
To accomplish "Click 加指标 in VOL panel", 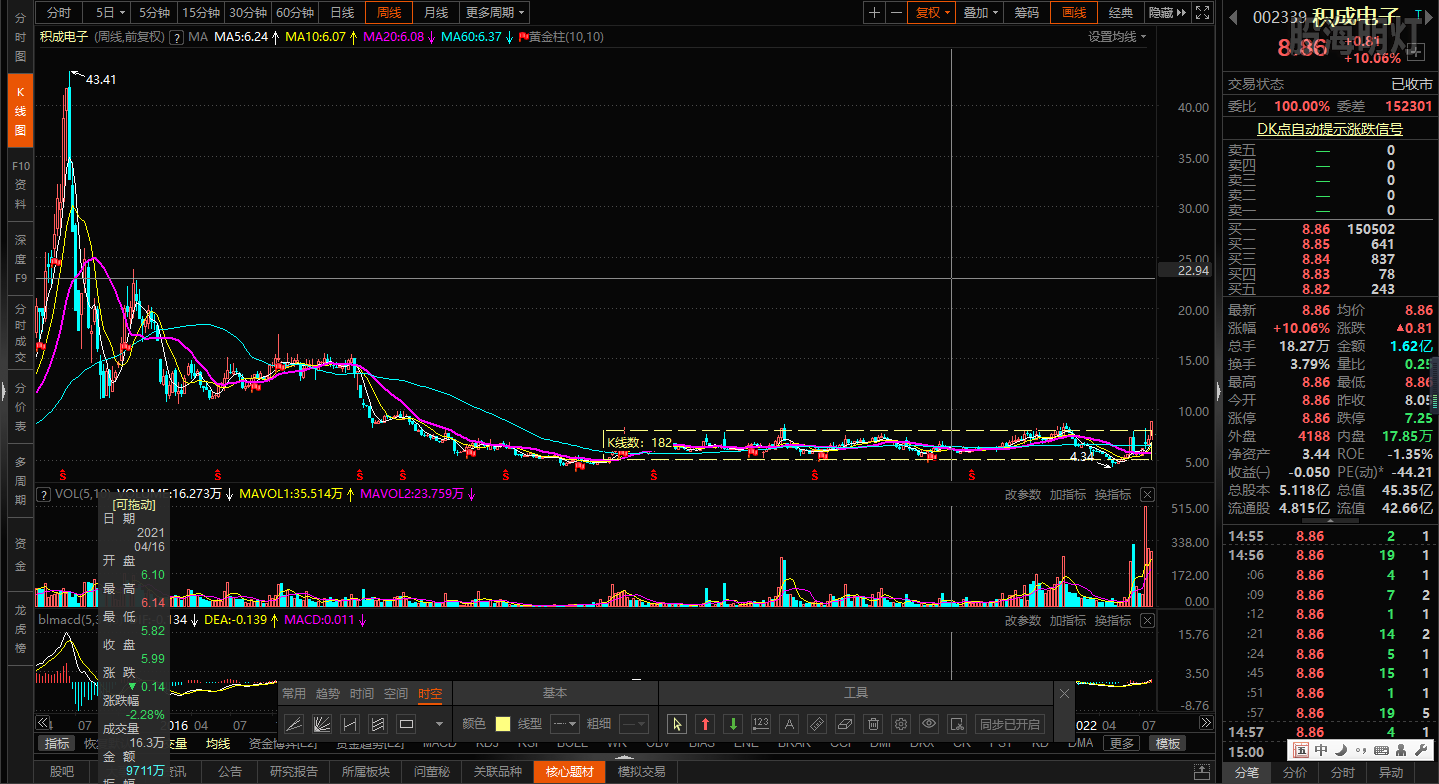I will tap(1068, 495).
